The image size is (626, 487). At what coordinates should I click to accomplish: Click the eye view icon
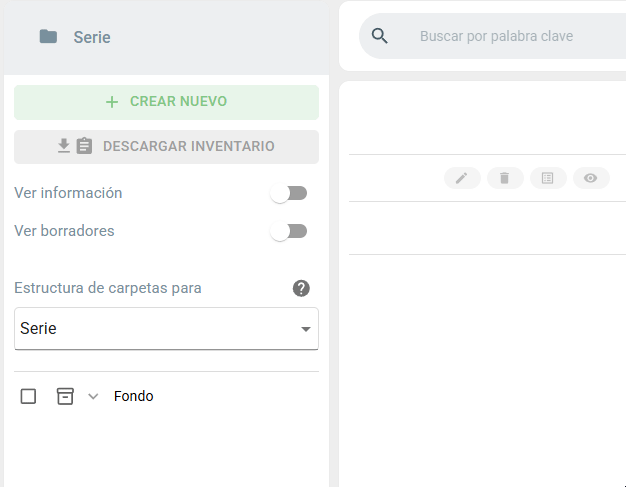pos(591,178)
